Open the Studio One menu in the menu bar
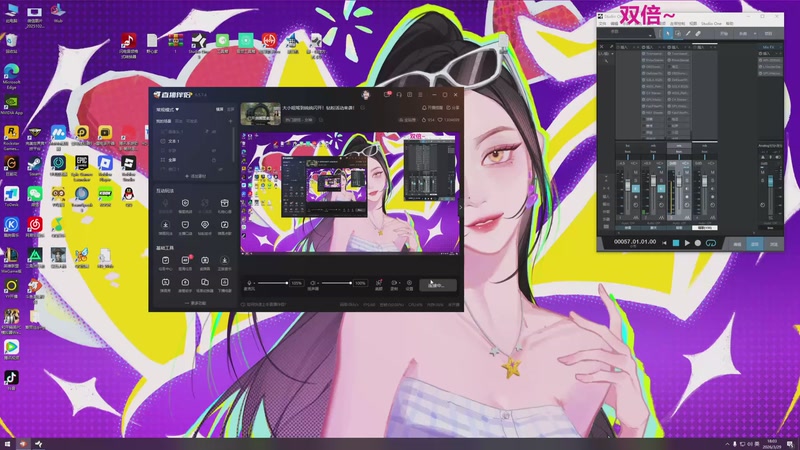This screenshot has width=800, height=450. pyautogui.click(x=711, y=23)
